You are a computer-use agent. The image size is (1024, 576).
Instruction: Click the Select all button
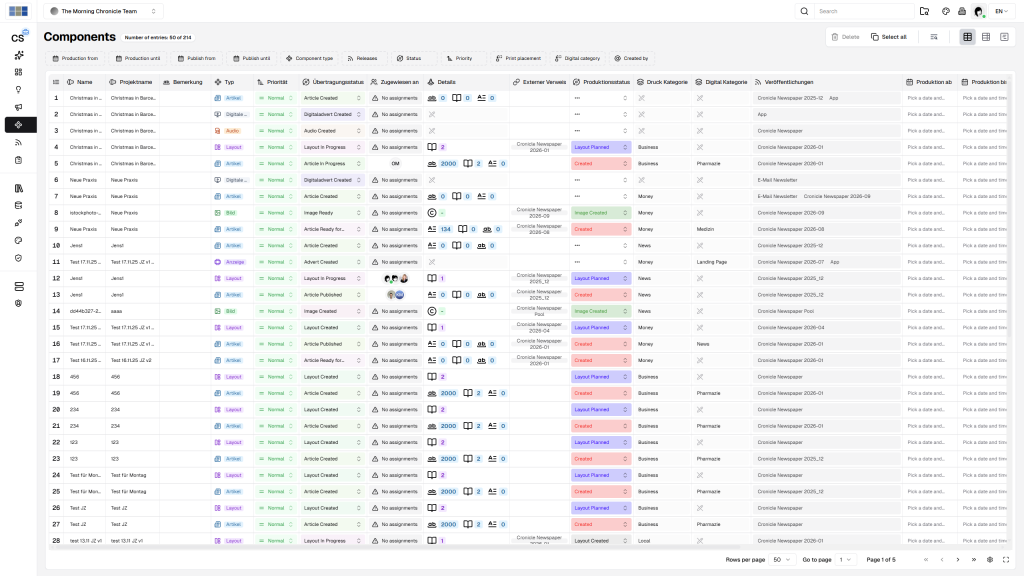(x=888, y=37)
